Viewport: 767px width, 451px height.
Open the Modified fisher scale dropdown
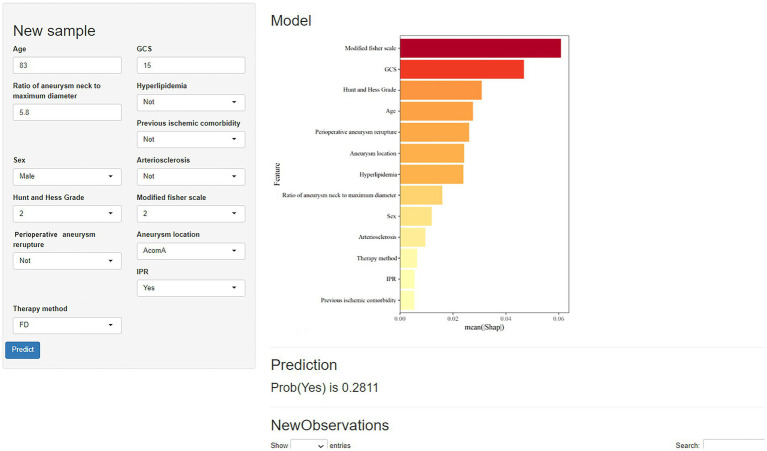(191, 214)
